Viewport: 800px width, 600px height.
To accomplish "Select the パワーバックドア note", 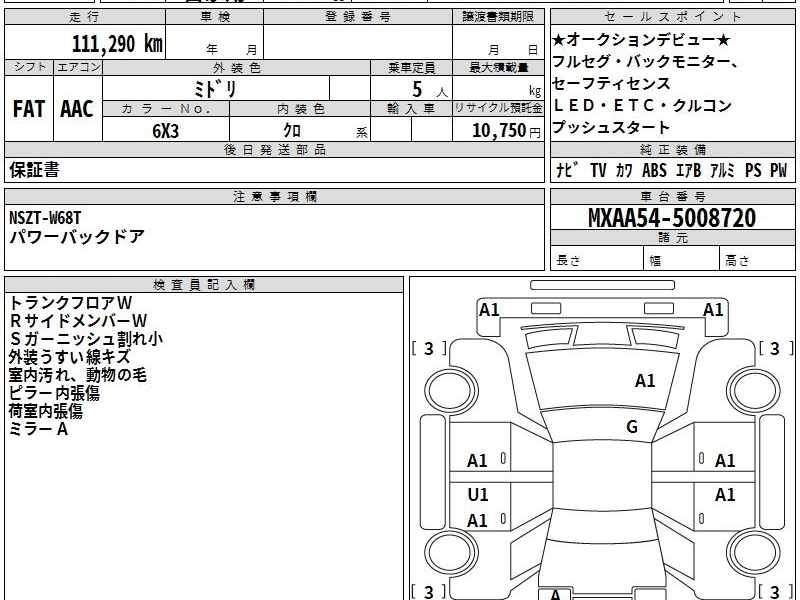I will pos(77,236).
